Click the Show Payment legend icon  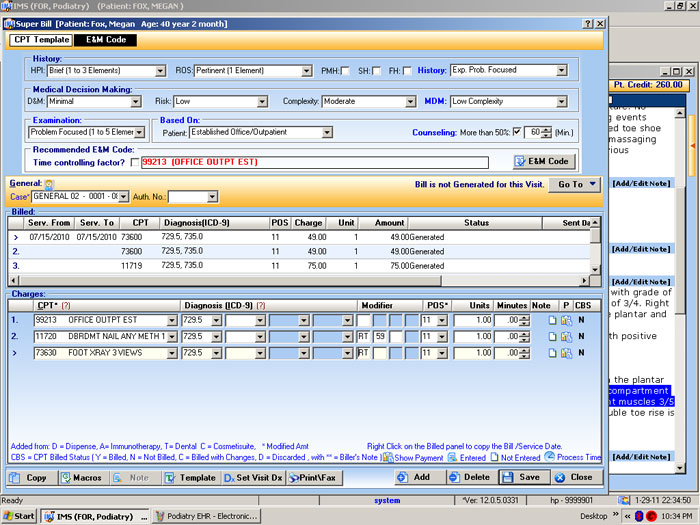tap(388, 457)
